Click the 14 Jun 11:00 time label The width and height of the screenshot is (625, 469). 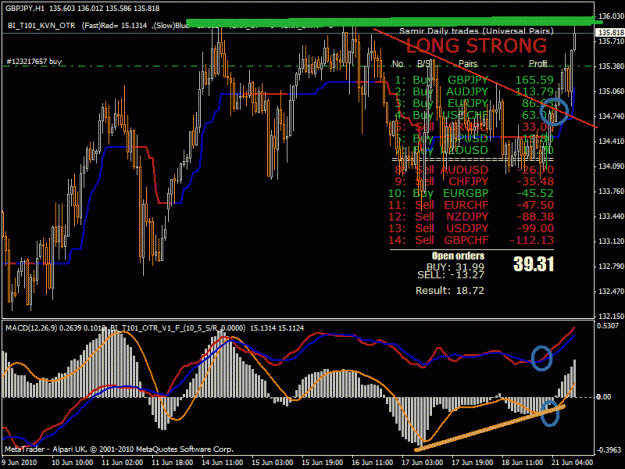click(x=222, y=463)
